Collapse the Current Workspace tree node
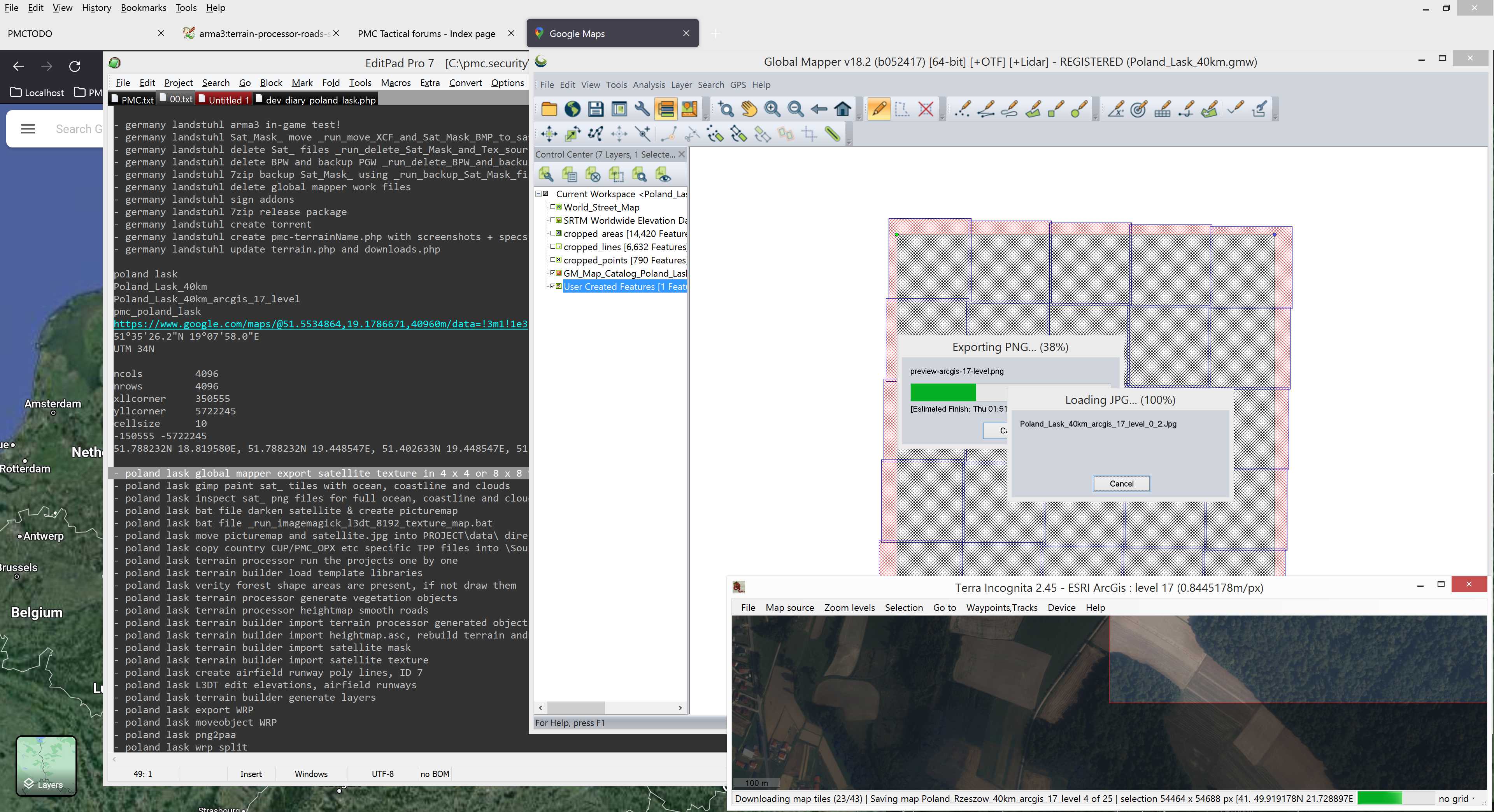 [x=538, y=194]
